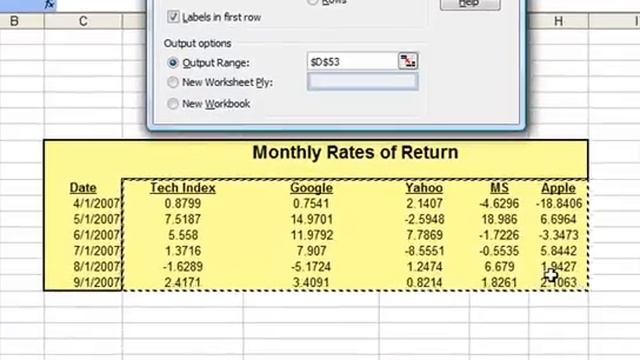Click Google value -5.1724
This screenshot has height=360, width=640.
coord(311,267)
